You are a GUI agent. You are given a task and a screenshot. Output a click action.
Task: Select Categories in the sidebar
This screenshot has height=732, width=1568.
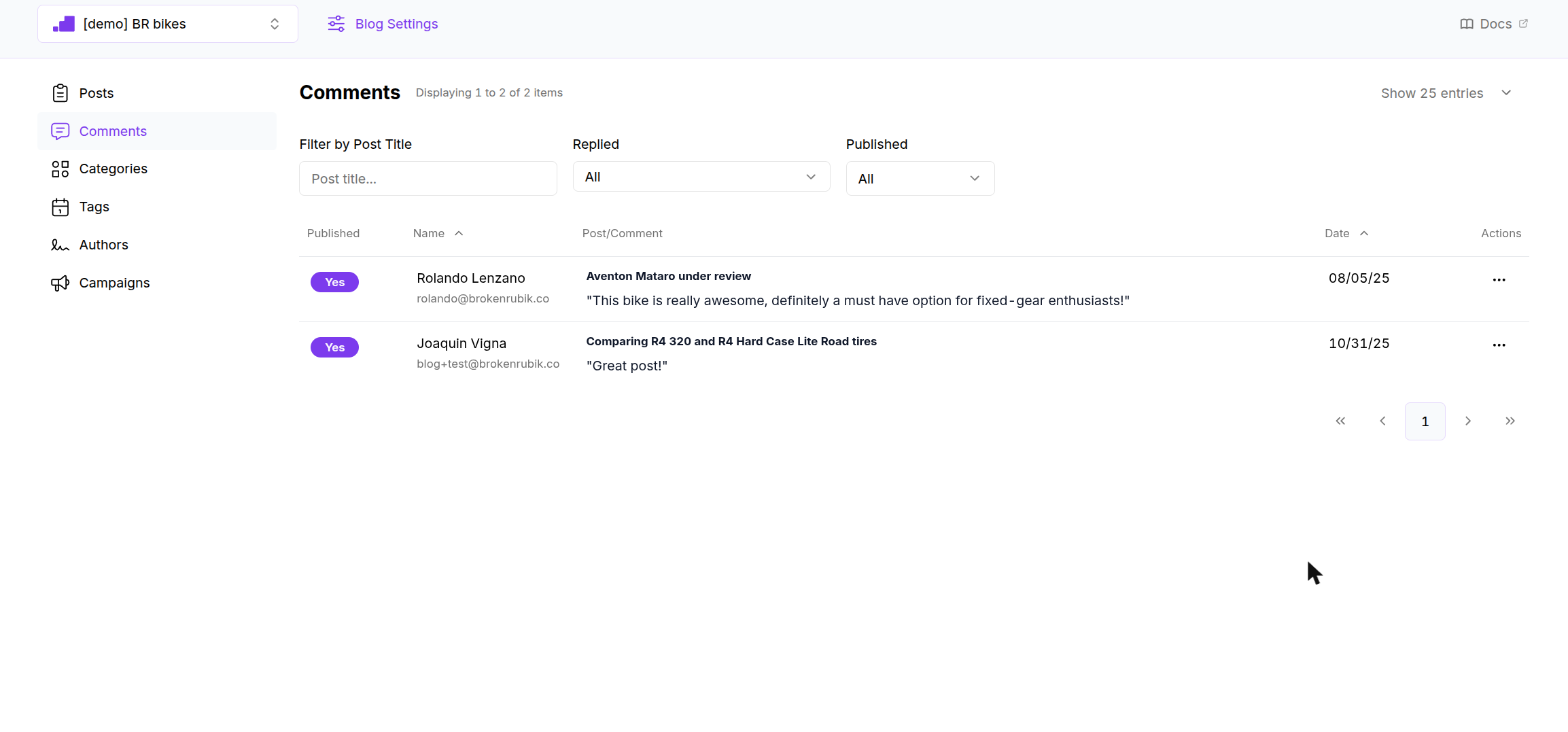pos(157,169)
